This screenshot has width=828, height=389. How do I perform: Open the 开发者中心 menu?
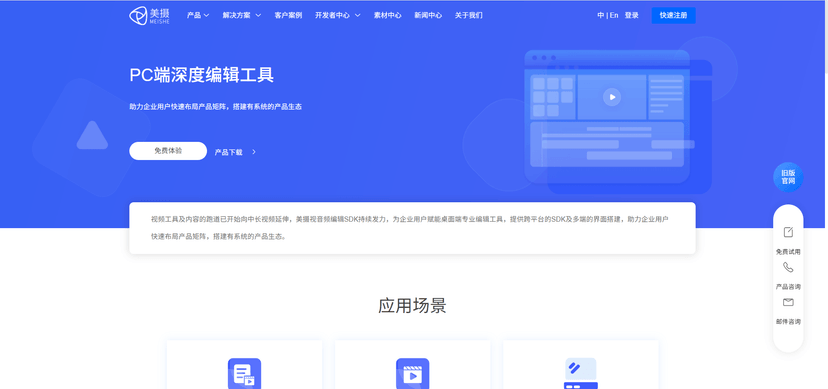click(x=332, y=15)
